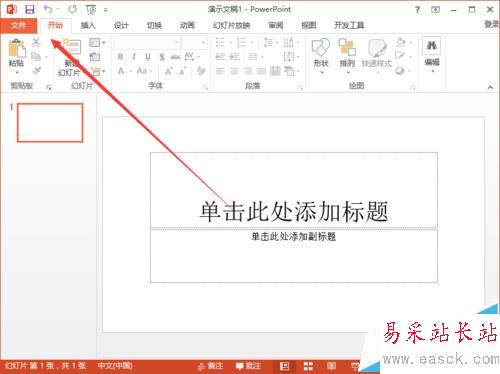
Task: Switch to the Insert (插入) tab
Action: click(x=88, y=25)
